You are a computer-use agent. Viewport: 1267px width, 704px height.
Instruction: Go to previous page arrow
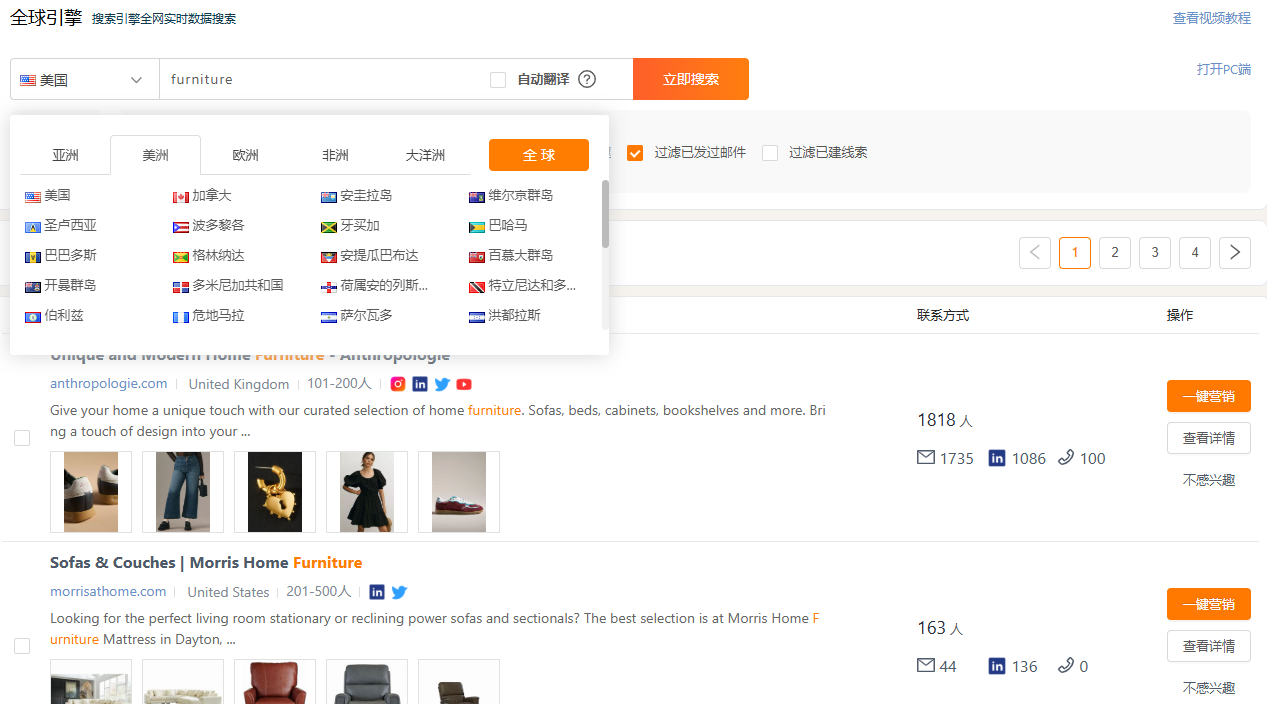1035,253
